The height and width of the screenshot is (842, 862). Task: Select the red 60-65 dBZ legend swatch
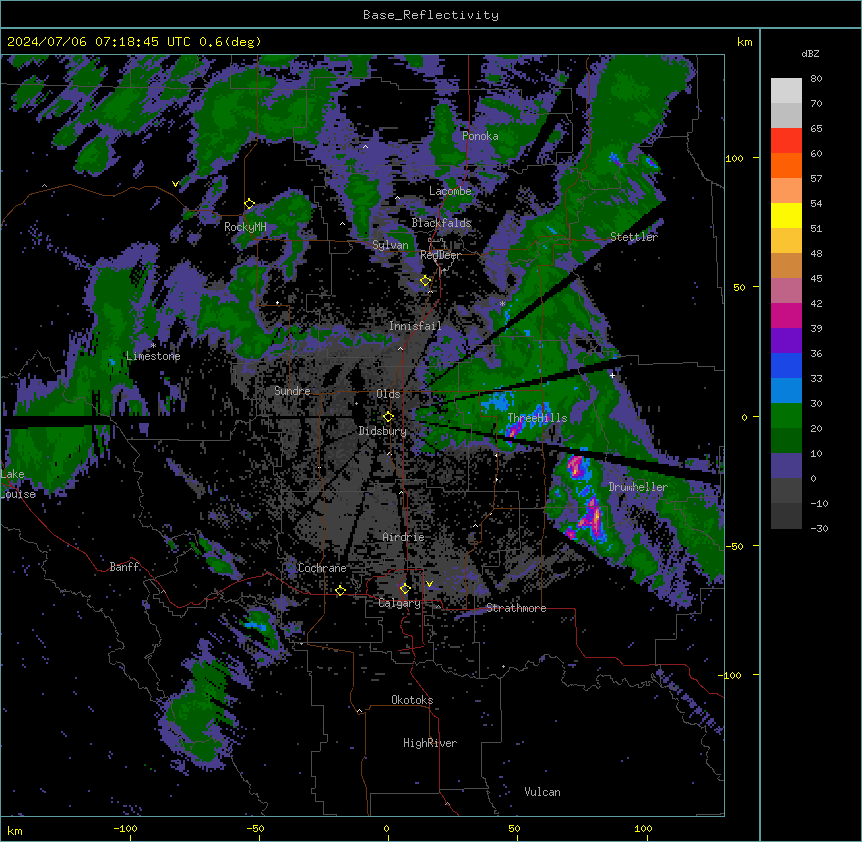point(786,141)
